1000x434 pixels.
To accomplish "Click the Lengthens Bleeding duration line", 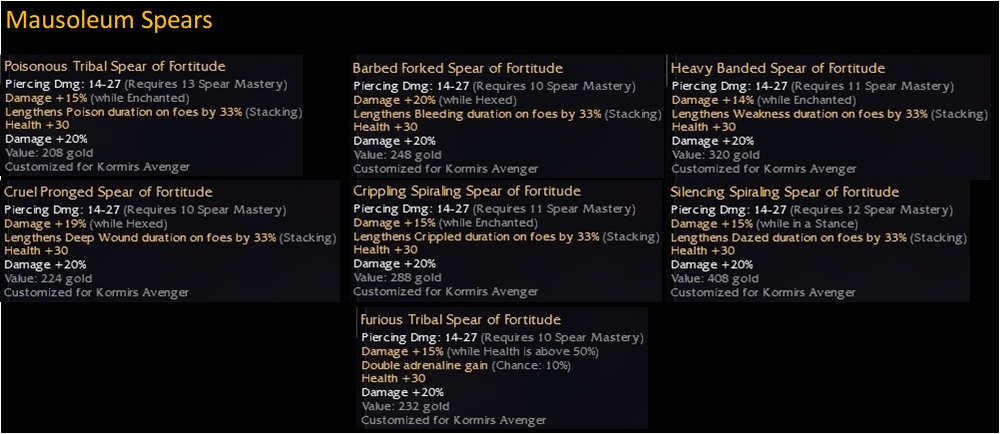I will coord(507,114).
